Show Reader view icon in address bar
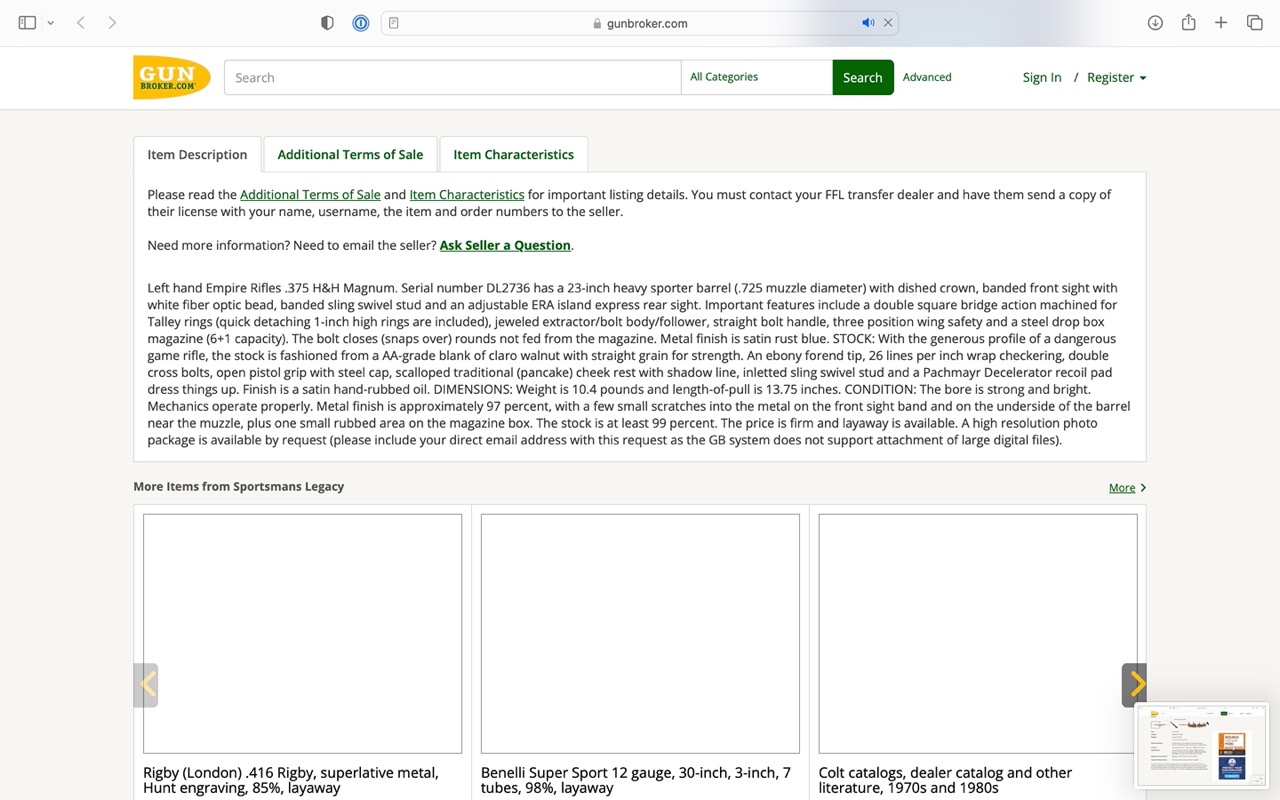 pos(394,23)
